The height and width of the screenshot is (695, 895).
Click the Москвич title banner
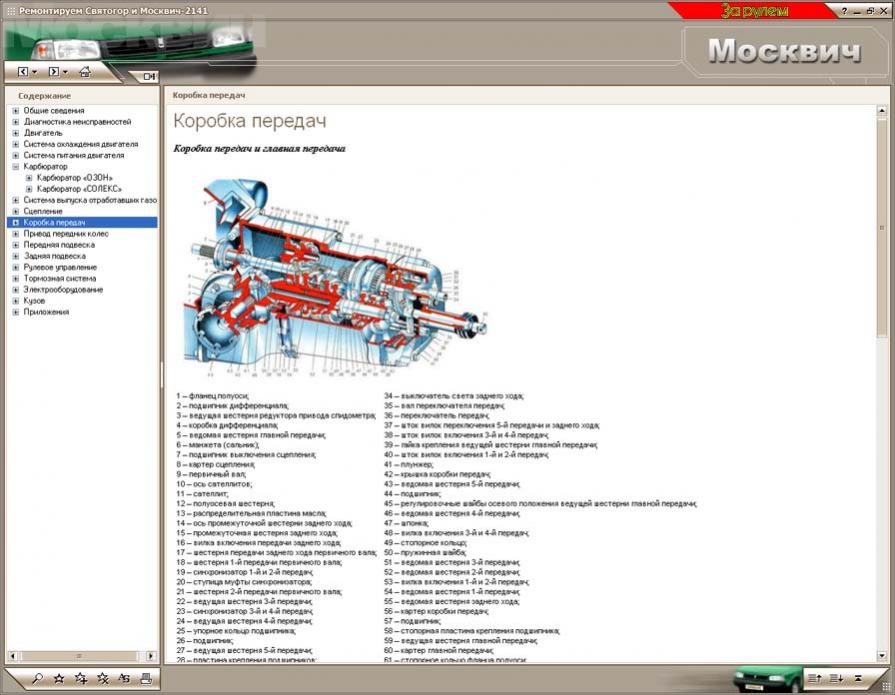[784, 51]
